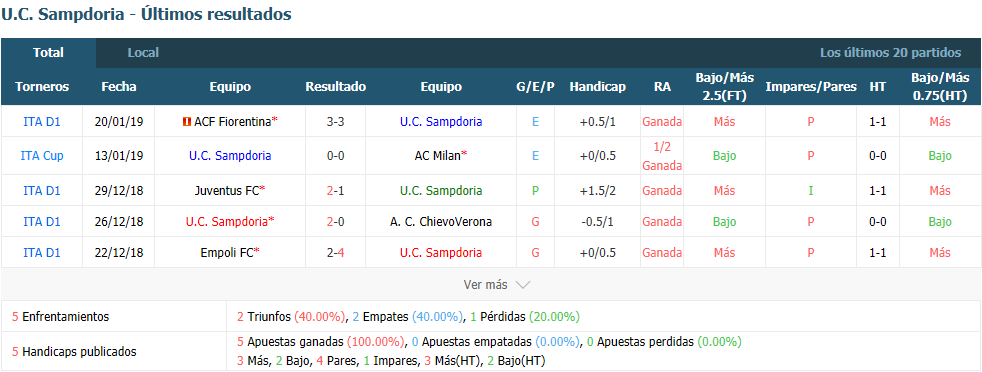Click the 2-4 result against Empoli
This screenshot has height=372, width=982.
coord(336,253)
